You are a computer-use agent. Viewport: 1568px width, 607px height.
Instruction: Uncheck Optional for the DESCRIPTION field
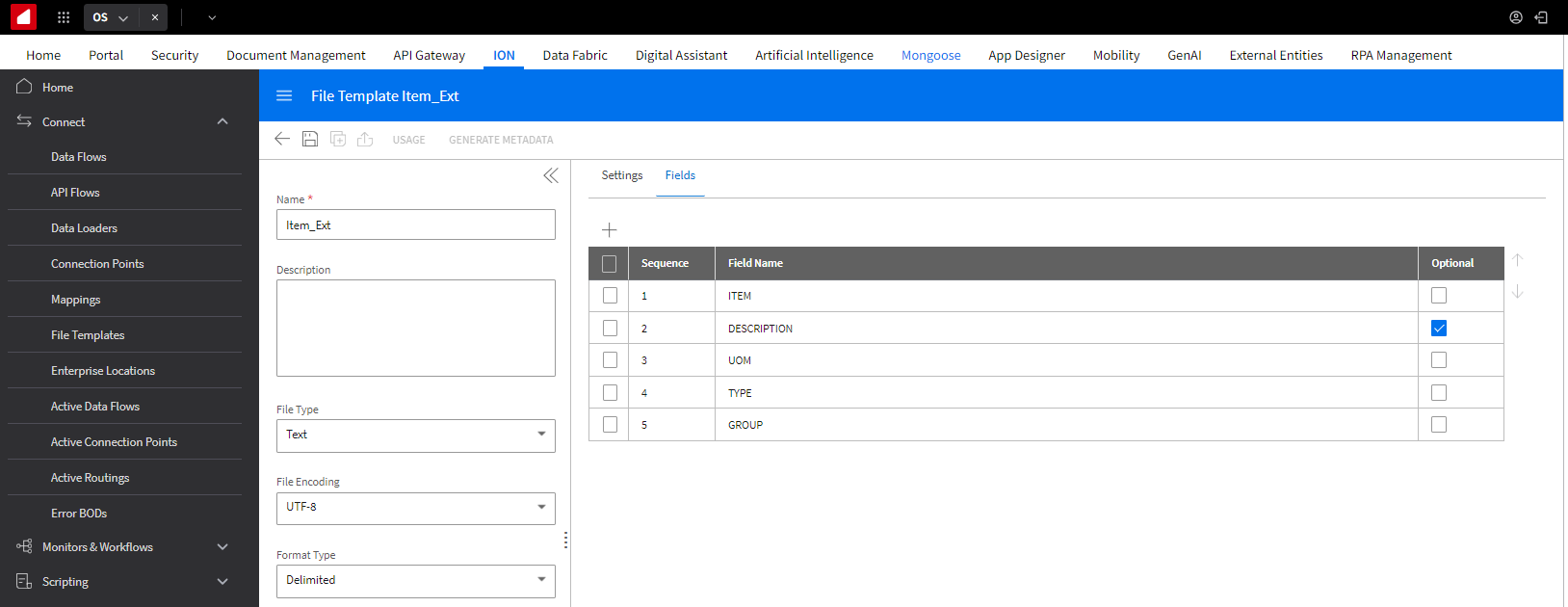[1438, 329]
